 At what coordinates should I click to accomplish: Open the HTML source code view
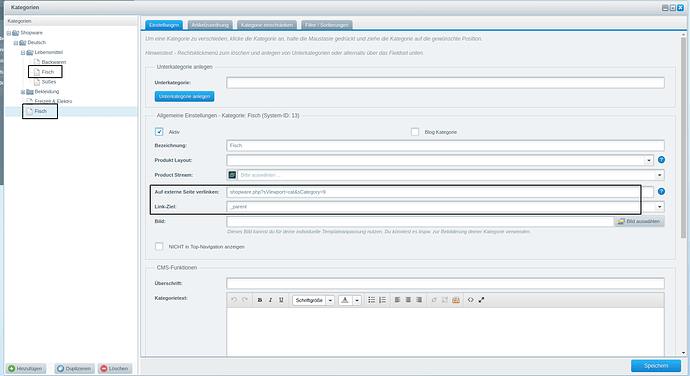470,300
